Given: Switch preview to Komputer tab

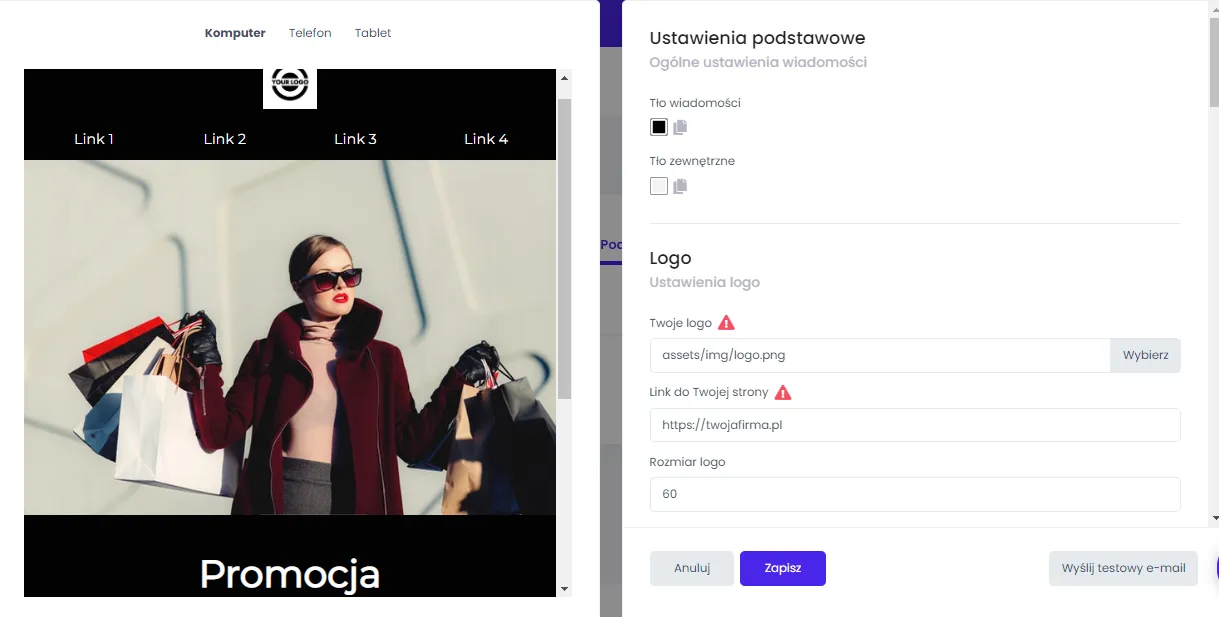Looking at the screenshot, I should [235, 33].
